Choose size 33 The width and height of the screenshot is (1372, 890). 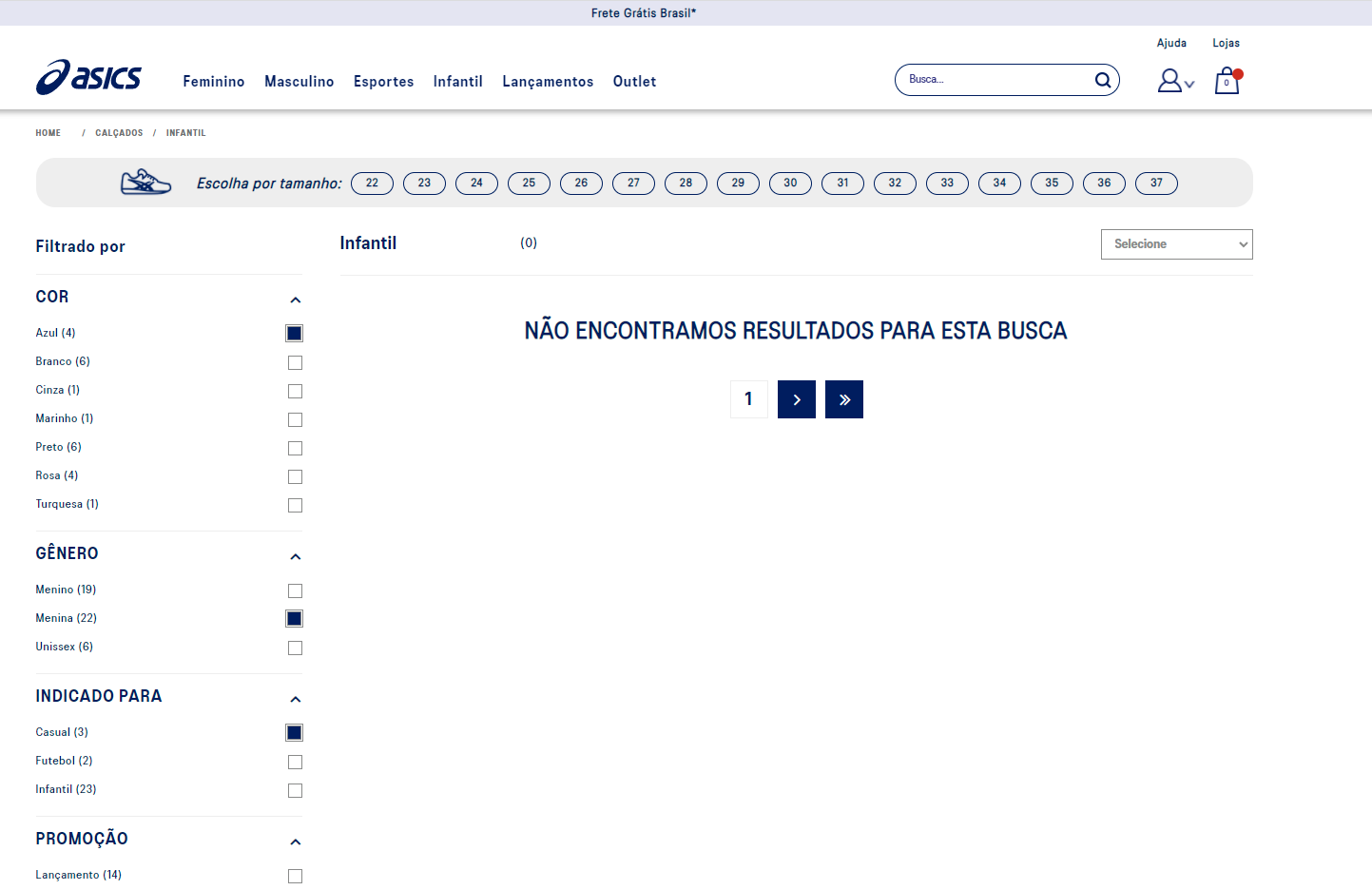[x=947, y=184]
